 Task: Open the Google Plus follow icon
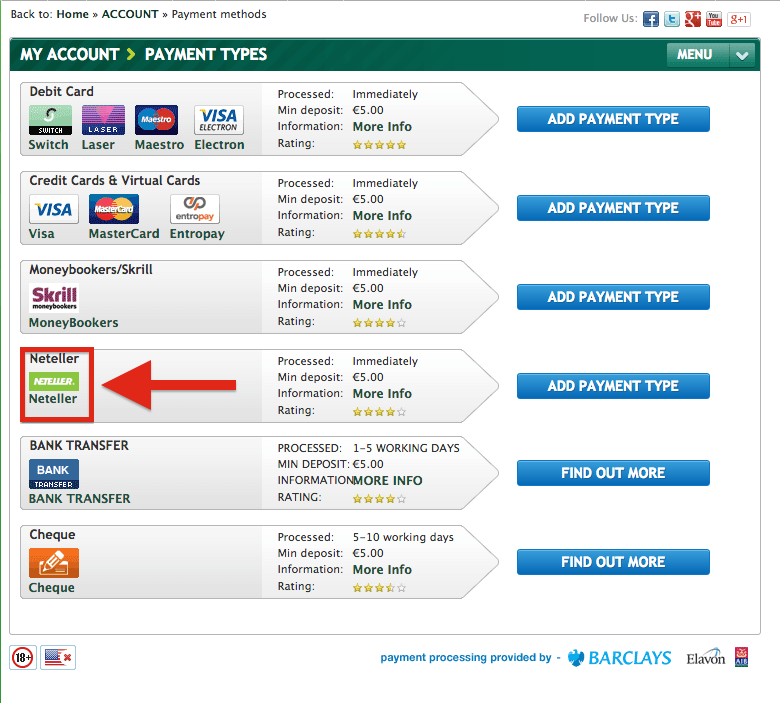click(x=692, y=19)
